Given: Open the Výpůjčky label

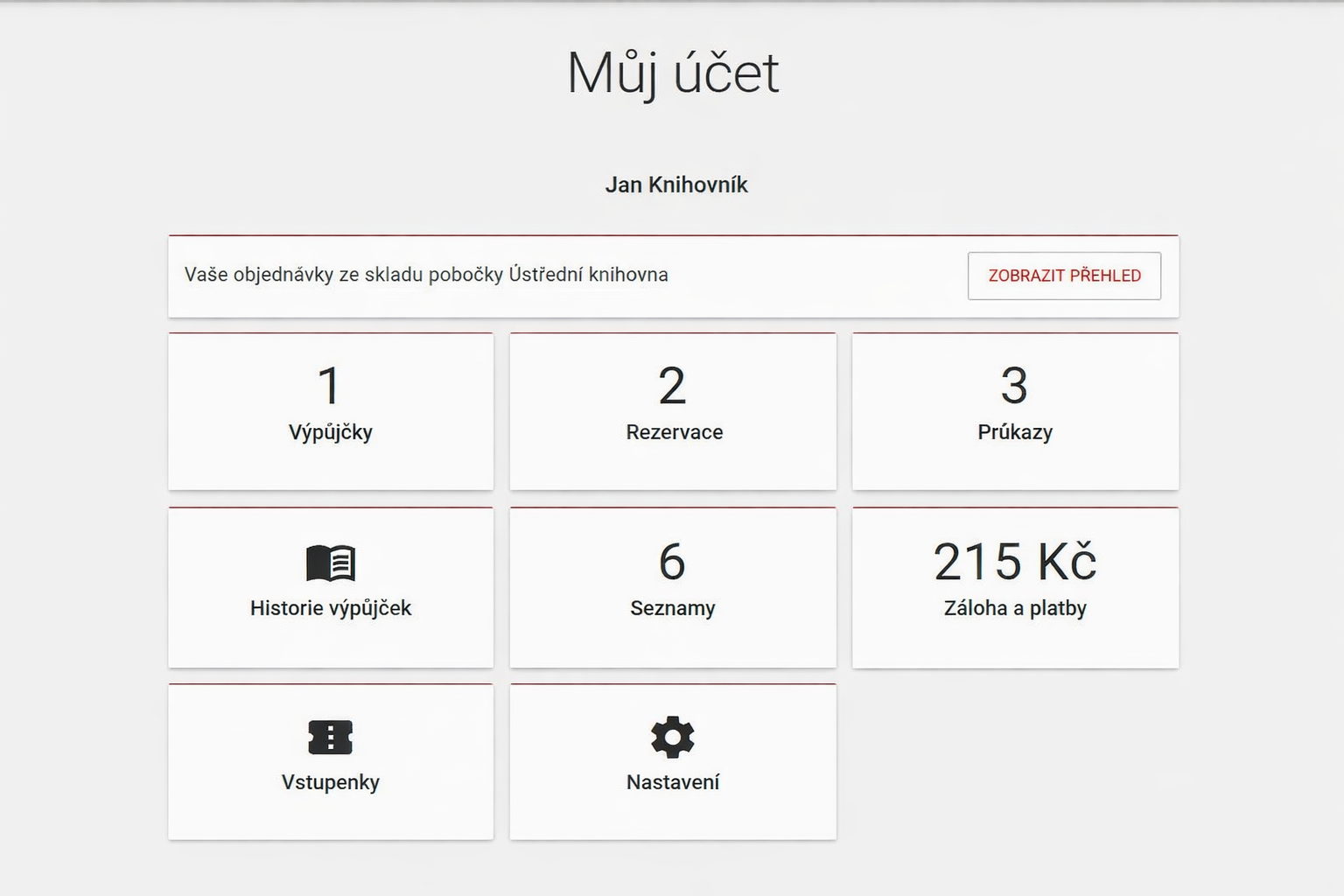Looking at the screenshot, I should tap(330, 432).
